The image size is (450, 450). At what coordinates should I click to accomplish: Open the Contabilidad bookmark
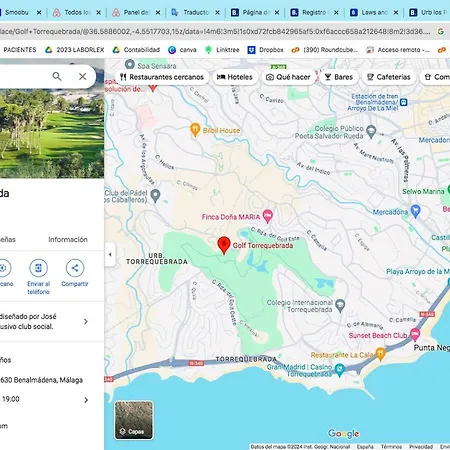[137, 50]
